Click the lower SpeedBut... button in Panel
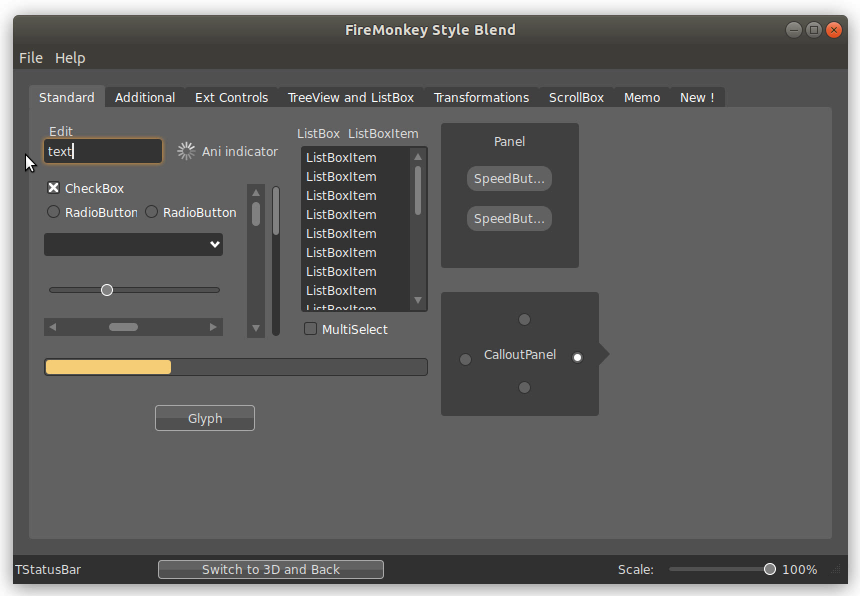This screenshot has width=860, height=596. [509, 219]
